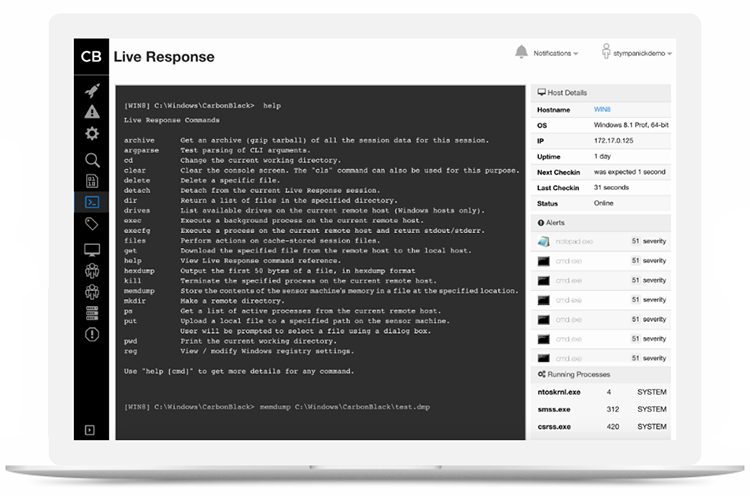Open the server stack icon in sidebar

click(x=92, y=313)
